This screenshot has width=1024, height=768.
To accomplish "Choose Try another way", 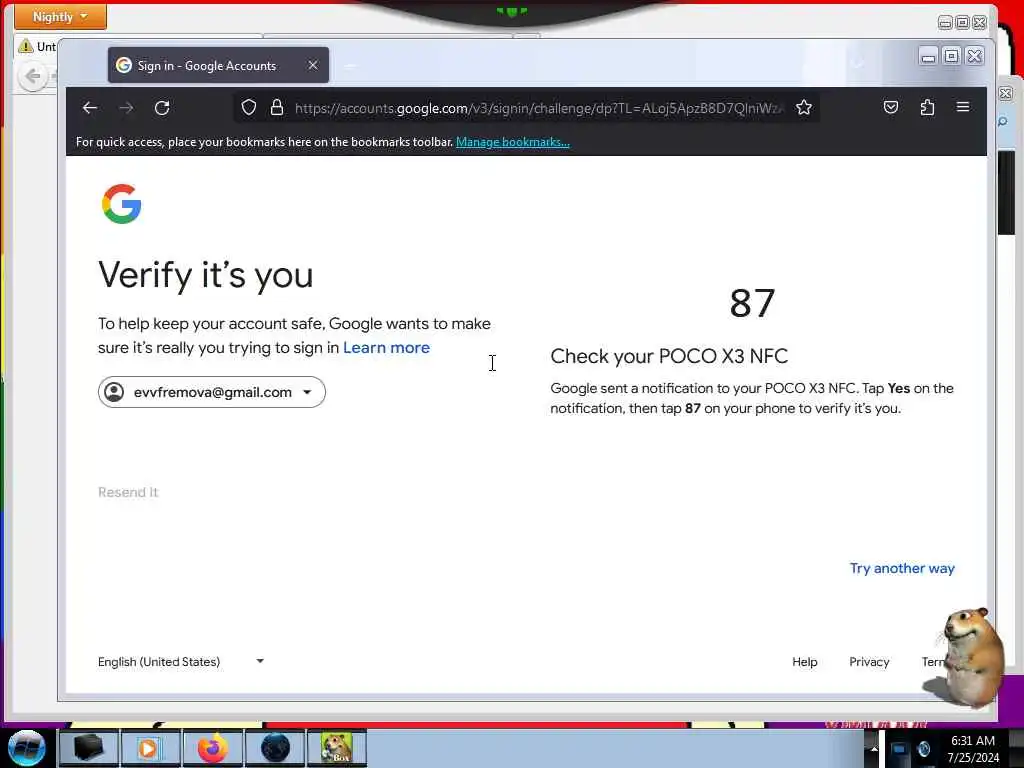I will pyautogui.click(x=902, y=568).
